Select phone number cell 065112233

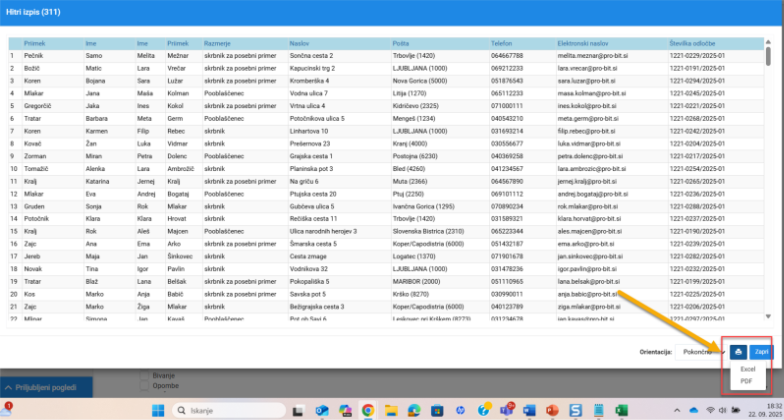(x=507, y=93)
